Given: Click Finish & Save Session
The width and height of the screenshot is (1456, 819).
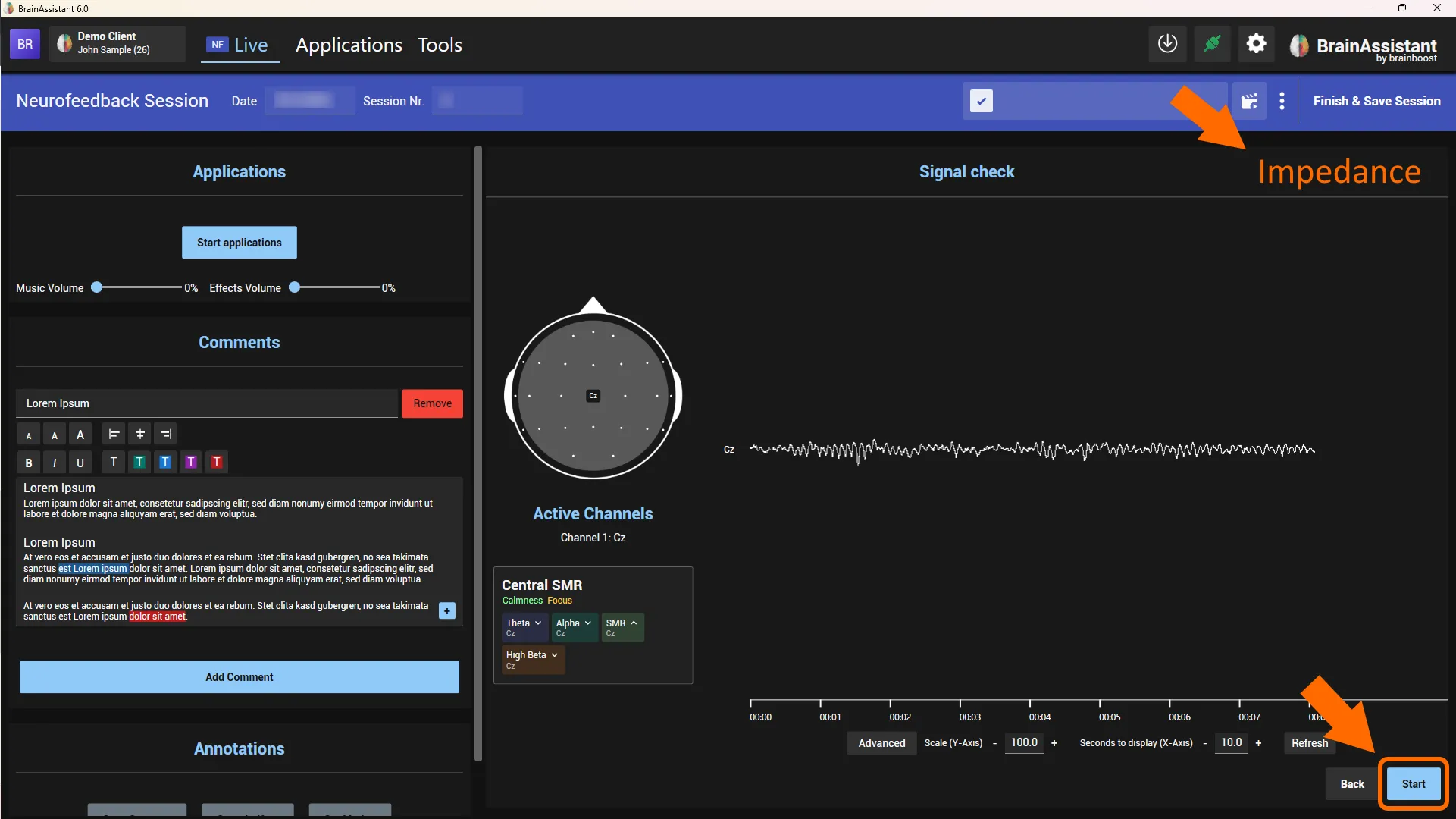Looking at the screenshot, I should 1376,101.
